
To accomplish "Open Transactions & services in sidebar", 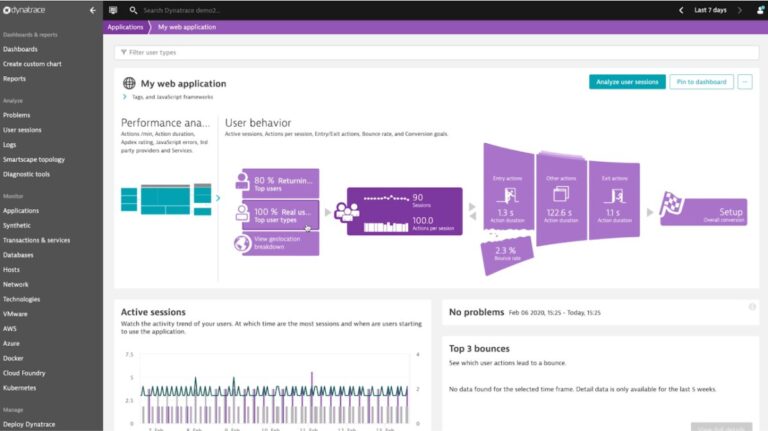I will tap(37, 240).
